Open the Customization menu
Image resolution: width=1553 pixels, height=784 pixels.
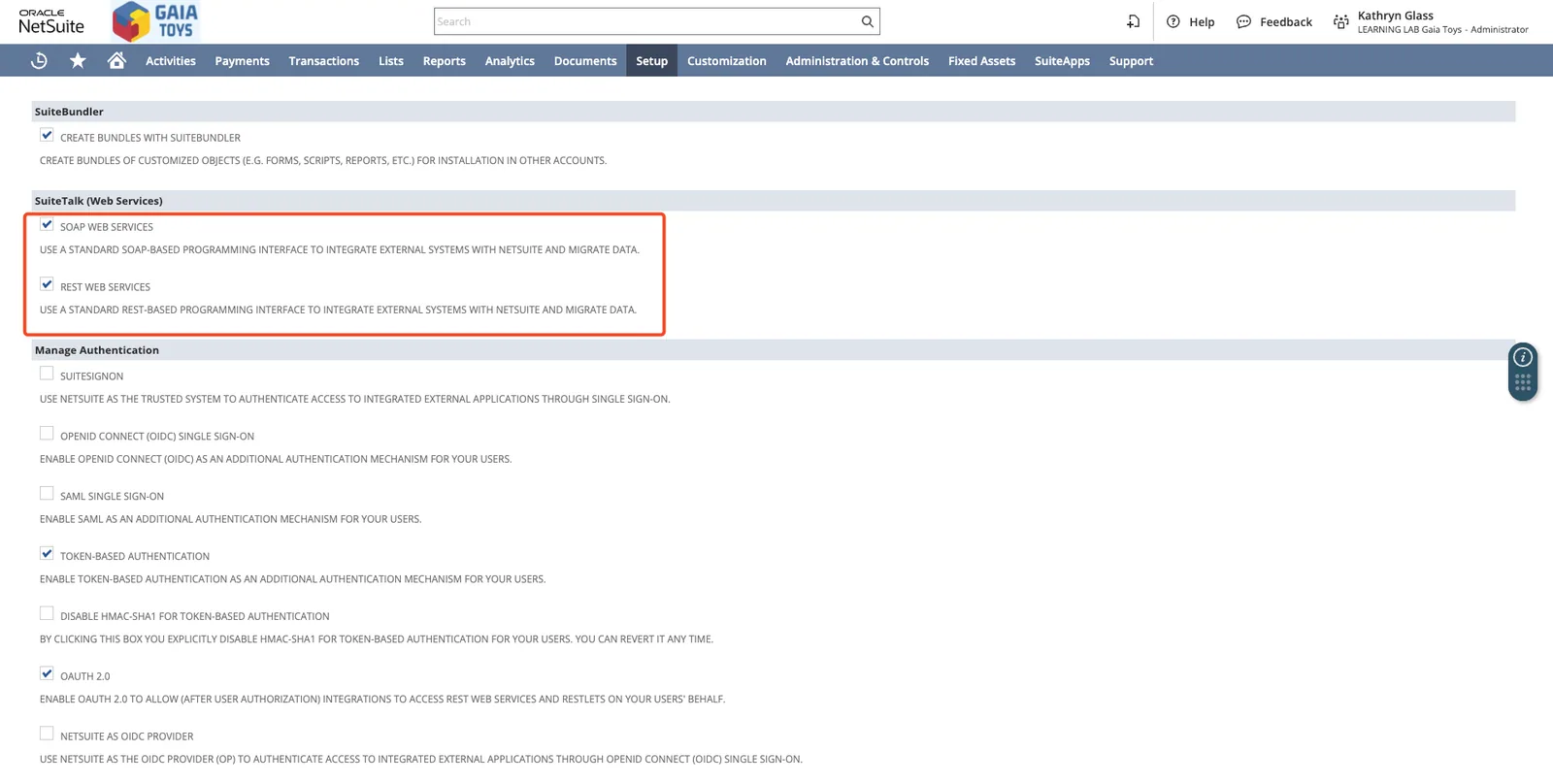(727, 60)
